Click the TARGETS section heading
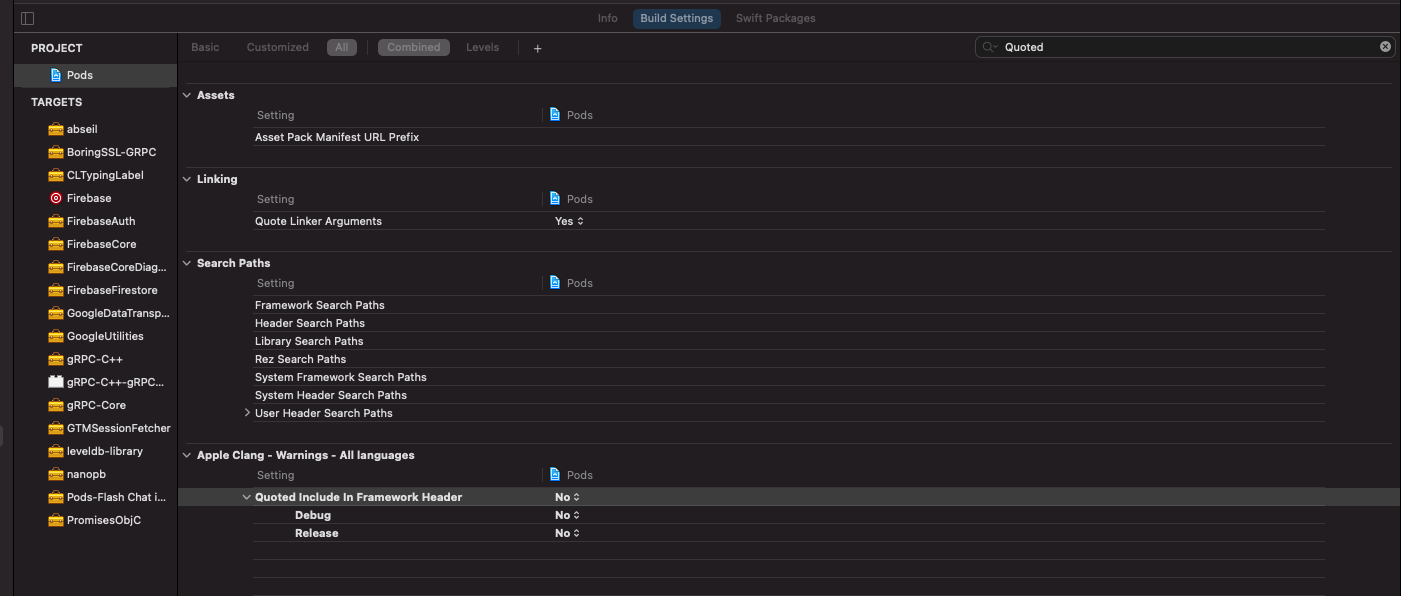The height and width of the screenshot is (596, 1401). 57,102
